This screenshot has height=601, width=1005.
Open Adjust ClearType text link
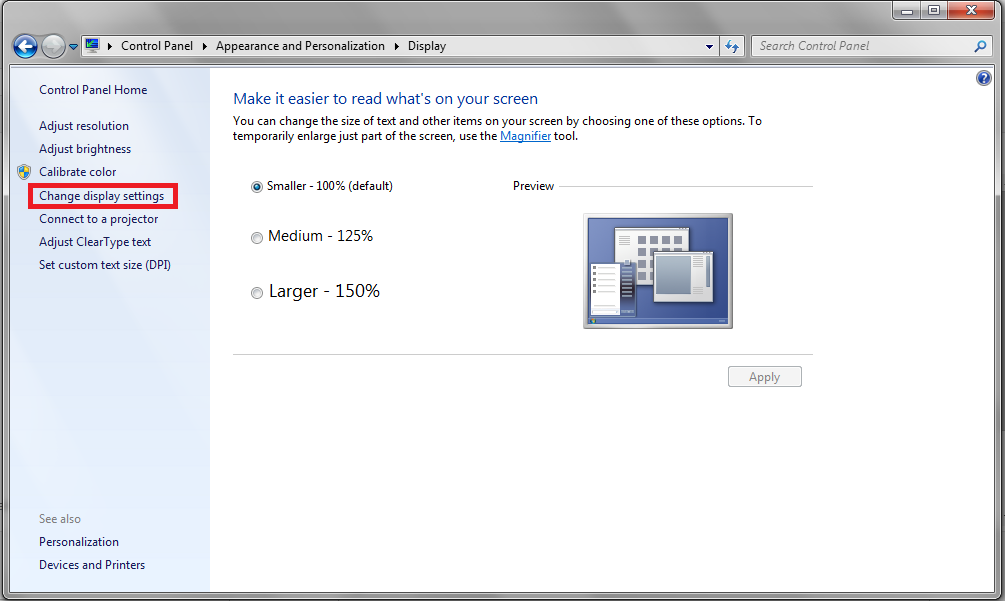95,242
